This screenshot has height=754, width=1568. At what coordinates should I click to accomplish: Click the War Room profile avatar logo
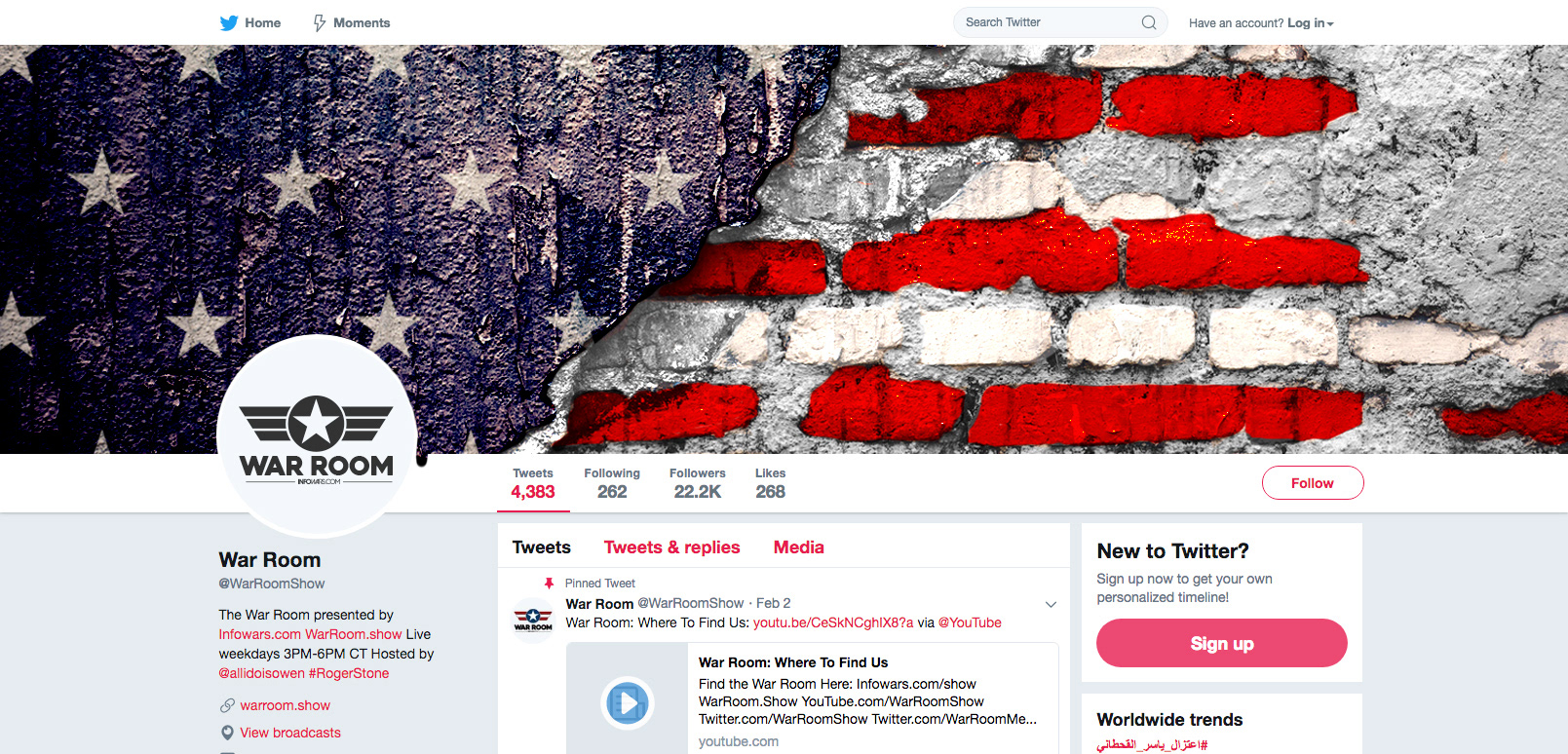[317, 436]
